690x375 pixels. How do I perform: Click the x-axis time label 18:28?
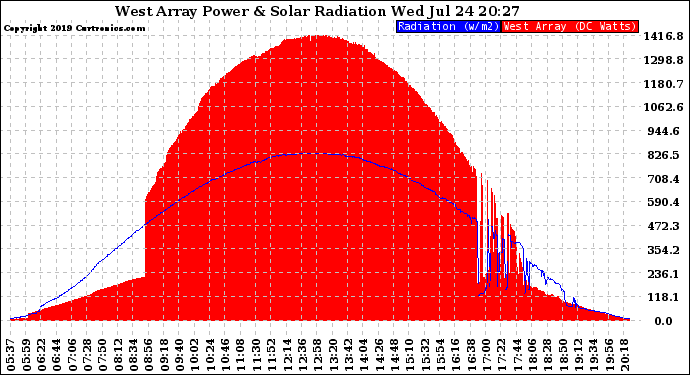(x=548, y=355)
